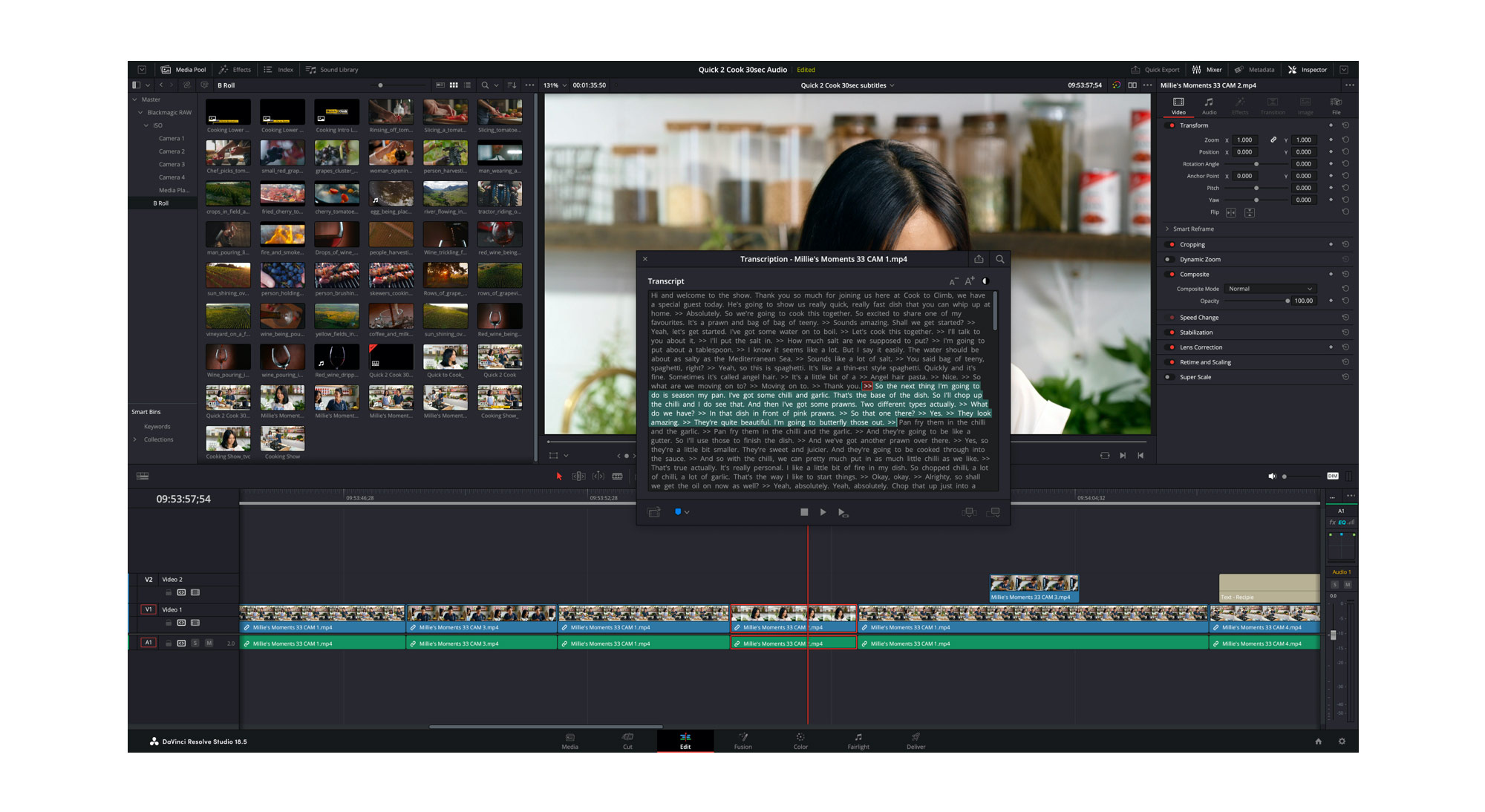Open the Composite Mode dropdown
The height and width of the screenshot is (812, 1485).
point(1270,289)
